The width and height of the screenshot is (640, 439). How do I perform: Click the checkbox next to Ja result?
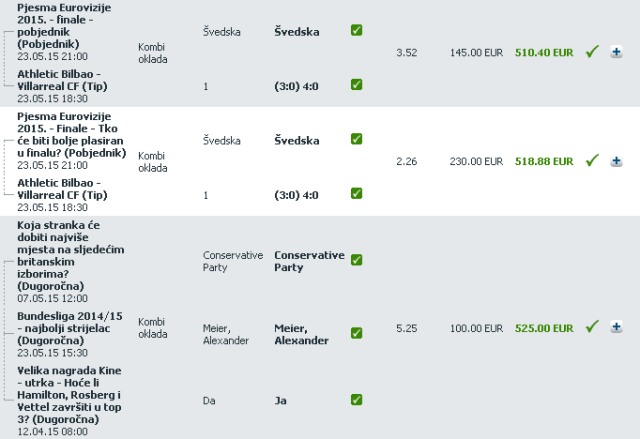(356, 400)
